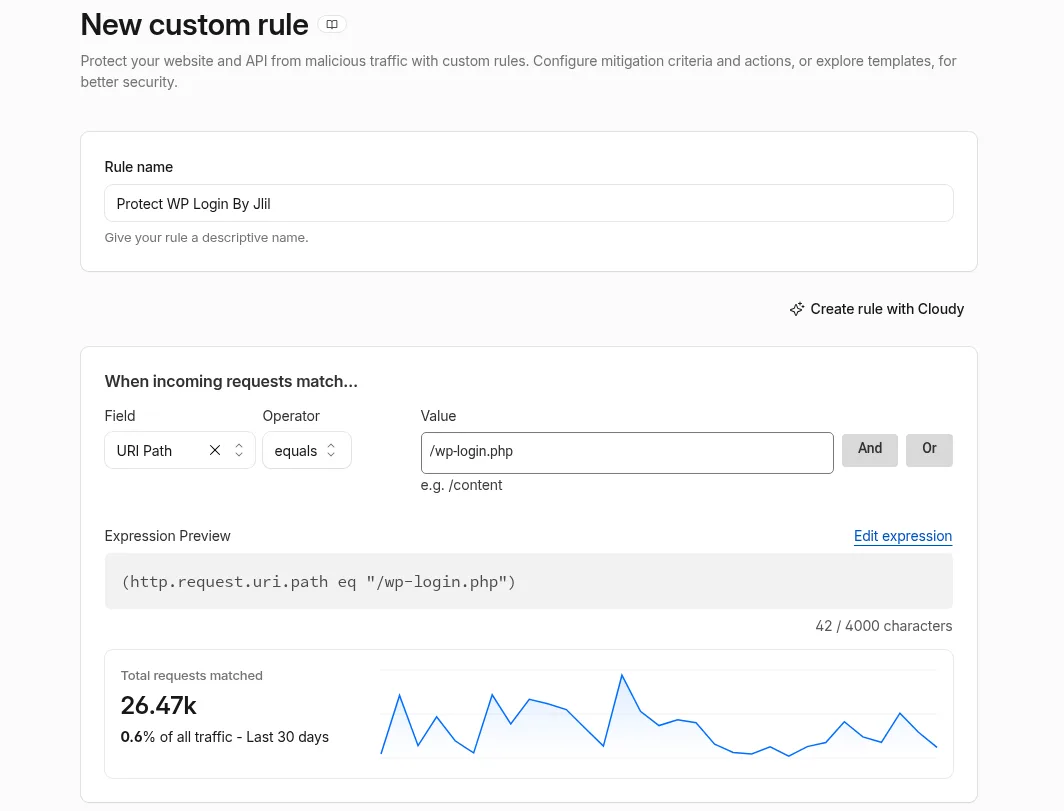The height and width of the screenshot is (811, 1064).
Task: Click the 'Expression Preview' label
Action: click(x=168, y=536)
